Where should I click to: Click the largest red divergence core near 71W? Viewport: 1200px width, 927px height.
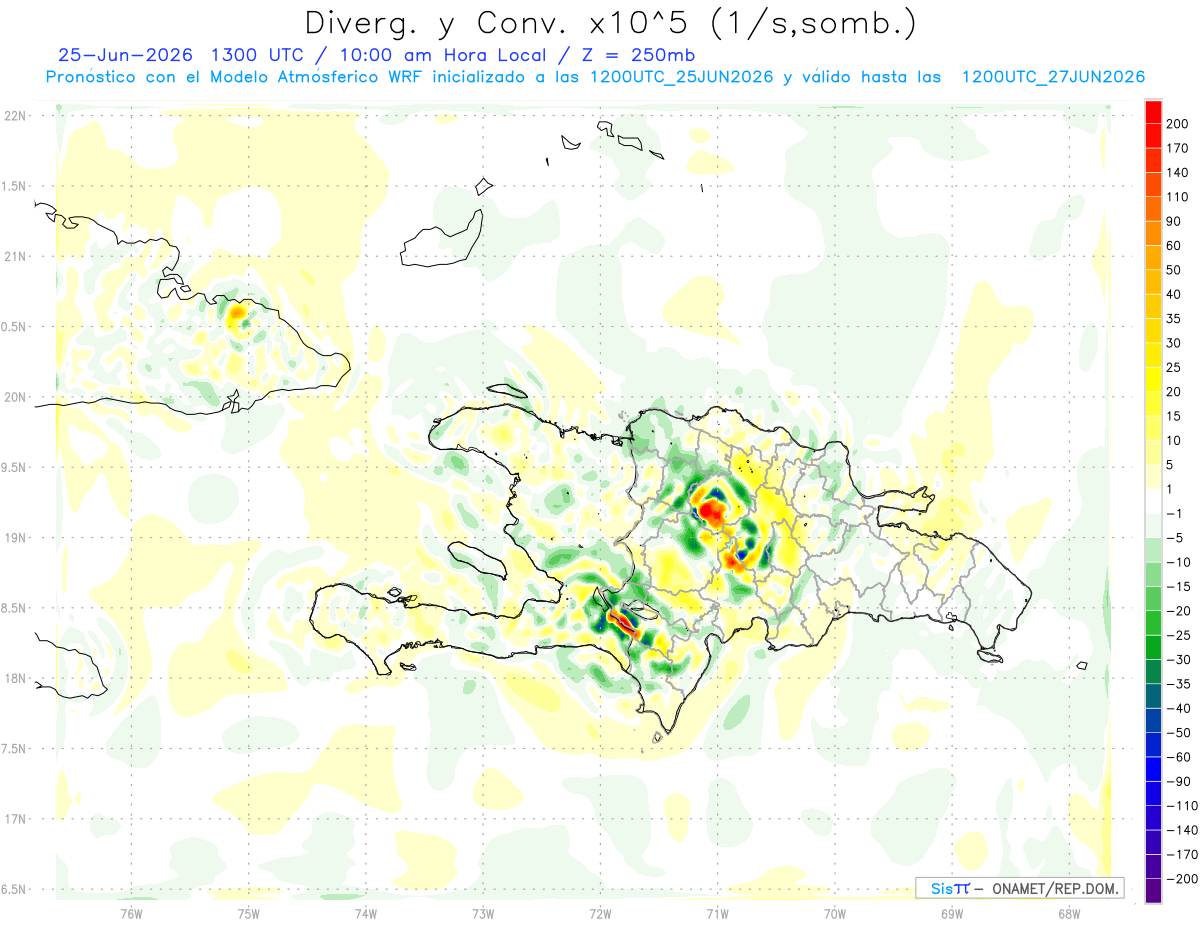713,512
